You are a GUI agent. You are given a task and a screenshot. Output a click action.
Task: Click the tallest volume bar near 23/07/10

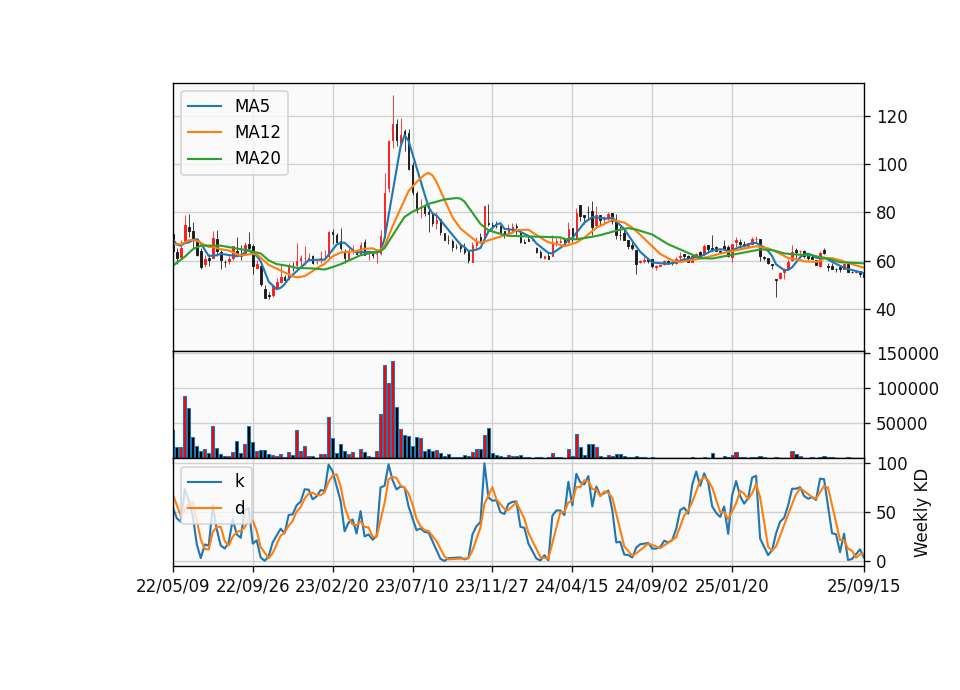tap(392, 410)
